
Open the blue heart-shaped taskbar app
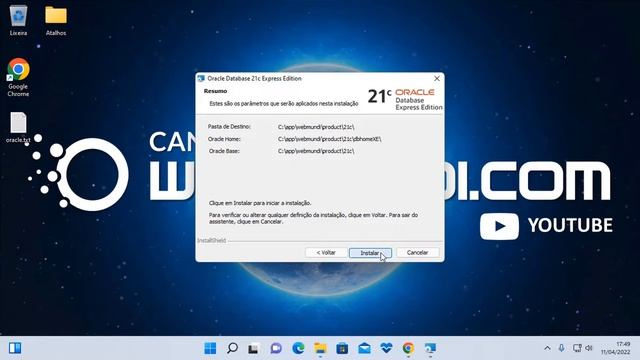[x=386, y=348]
